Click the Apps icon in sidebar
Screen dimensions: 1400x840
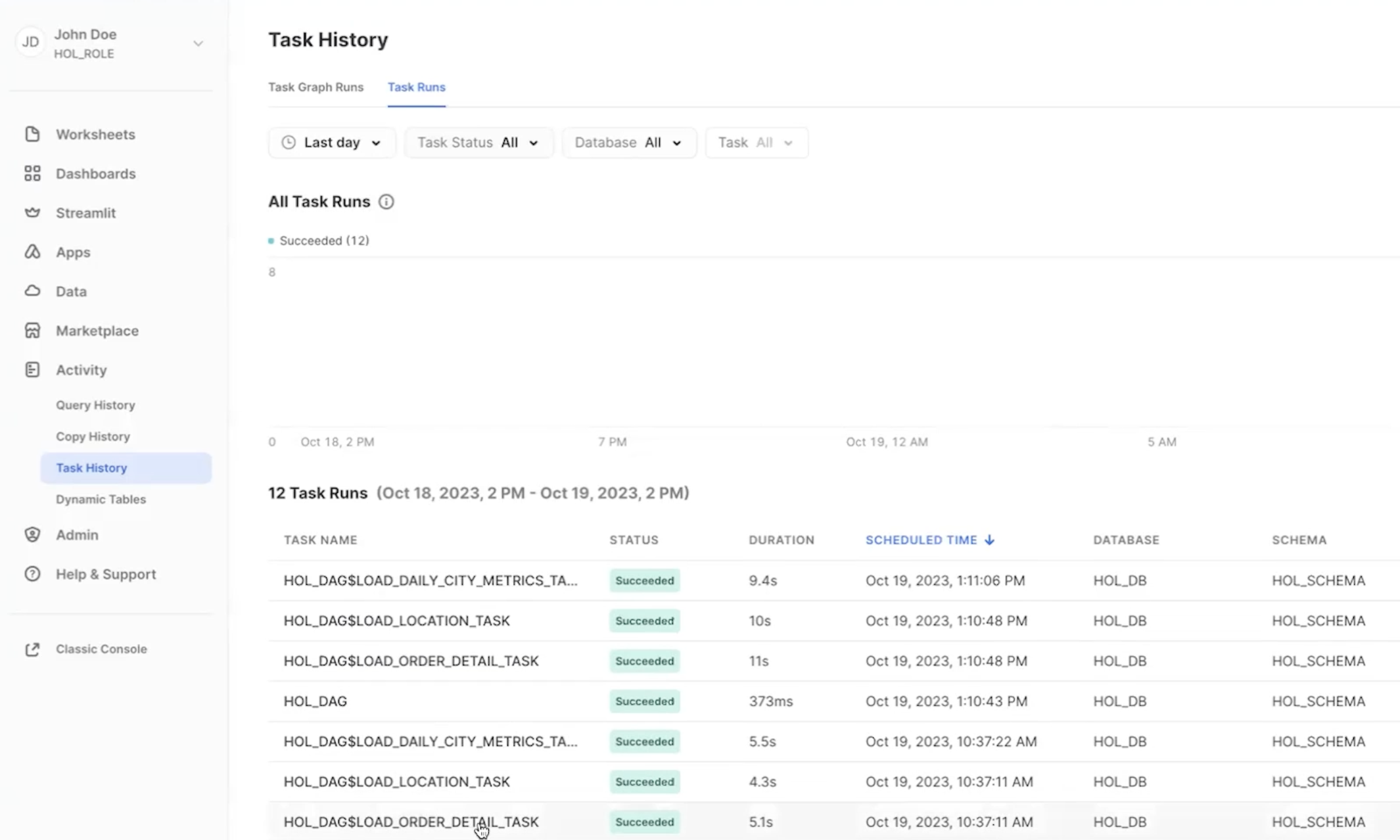[x=32, y=252]
